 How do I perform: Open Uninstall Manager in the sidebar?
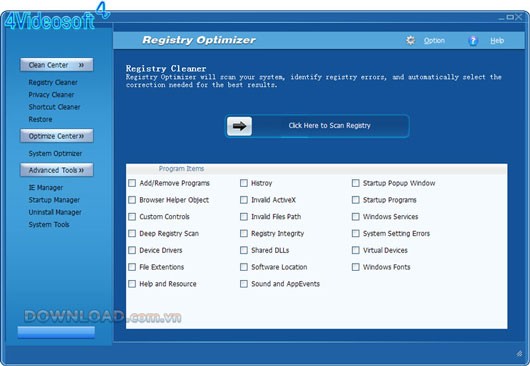[x=55, y=212]
